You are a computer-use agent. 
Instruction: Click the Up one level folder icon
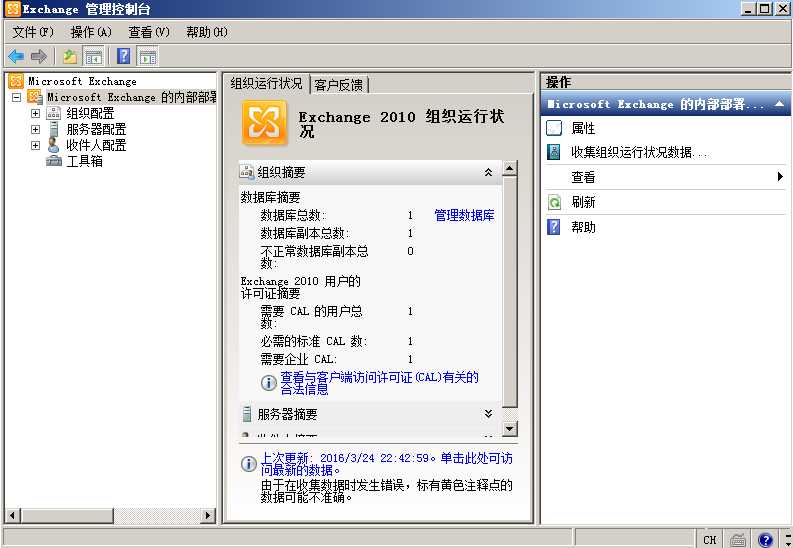70,56
